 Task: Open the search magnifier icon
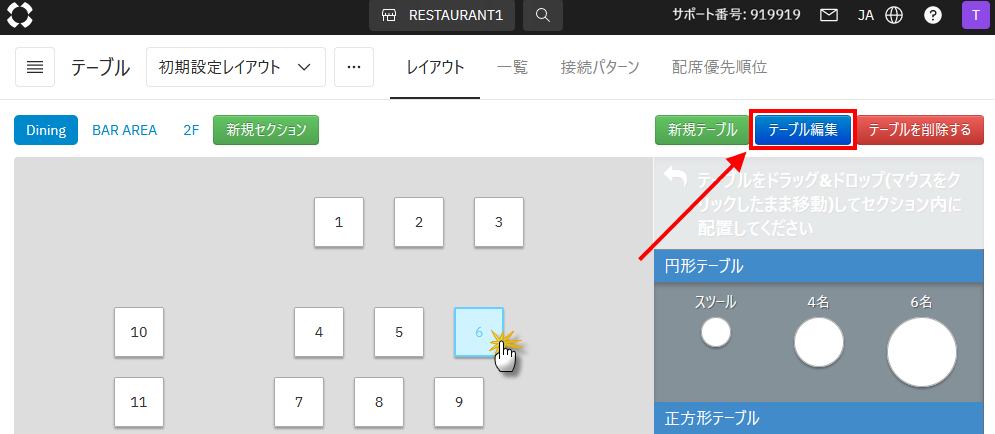click(542, 16)
